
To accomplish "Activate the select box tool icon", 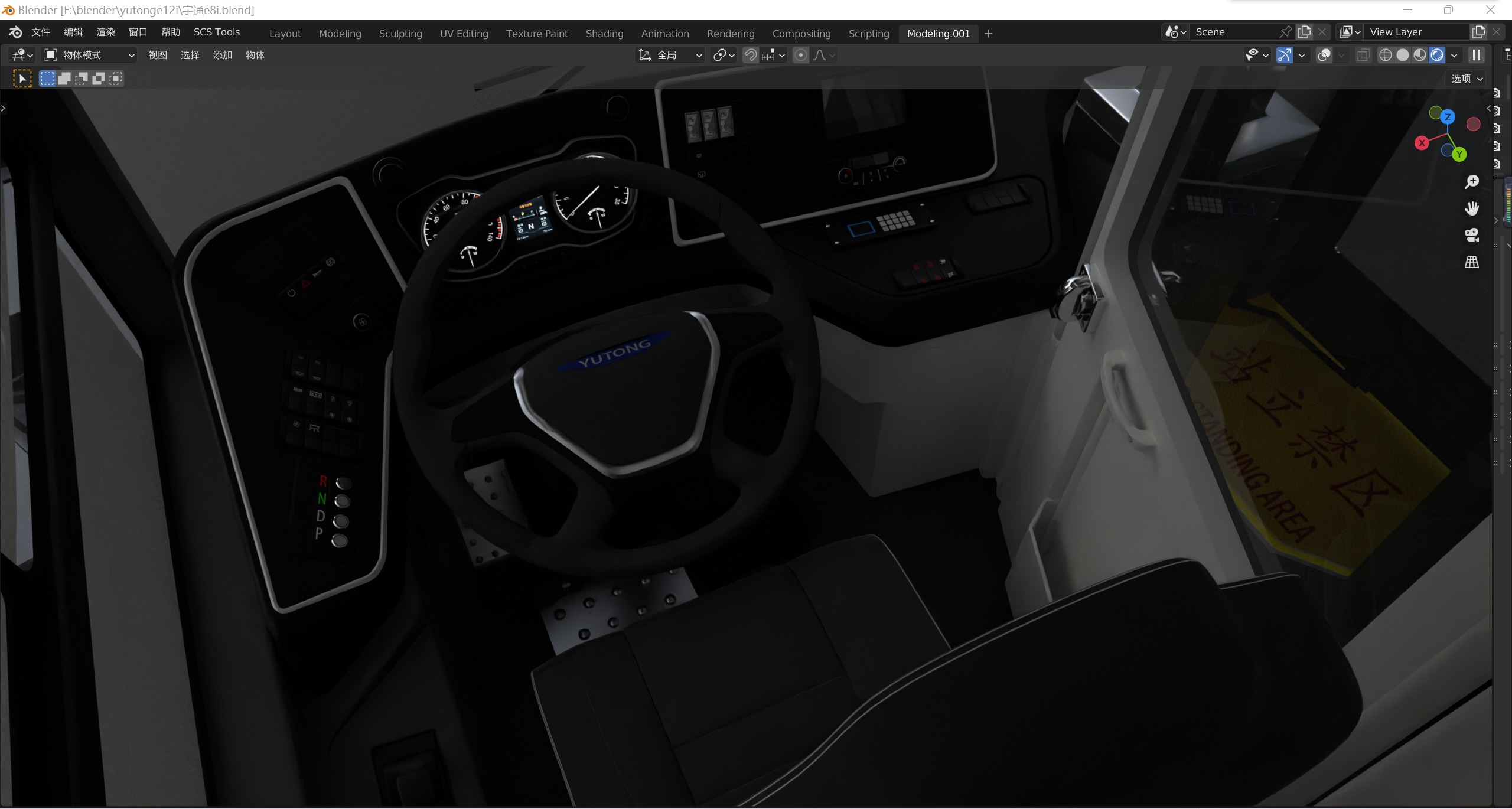I will pyautogui.click(x=22, y=79).
